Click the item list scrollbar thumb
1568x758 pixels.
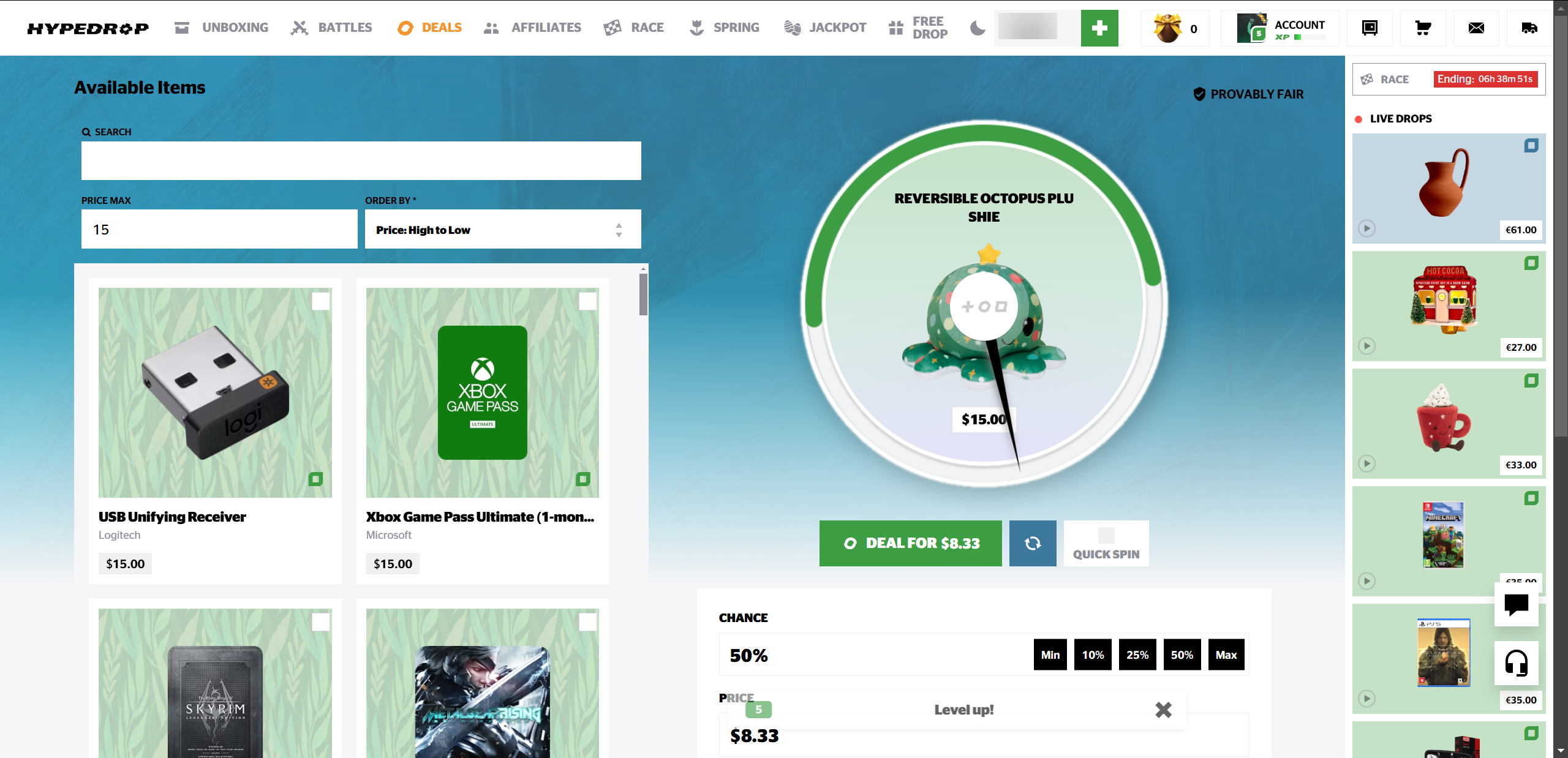click(643, 295)
